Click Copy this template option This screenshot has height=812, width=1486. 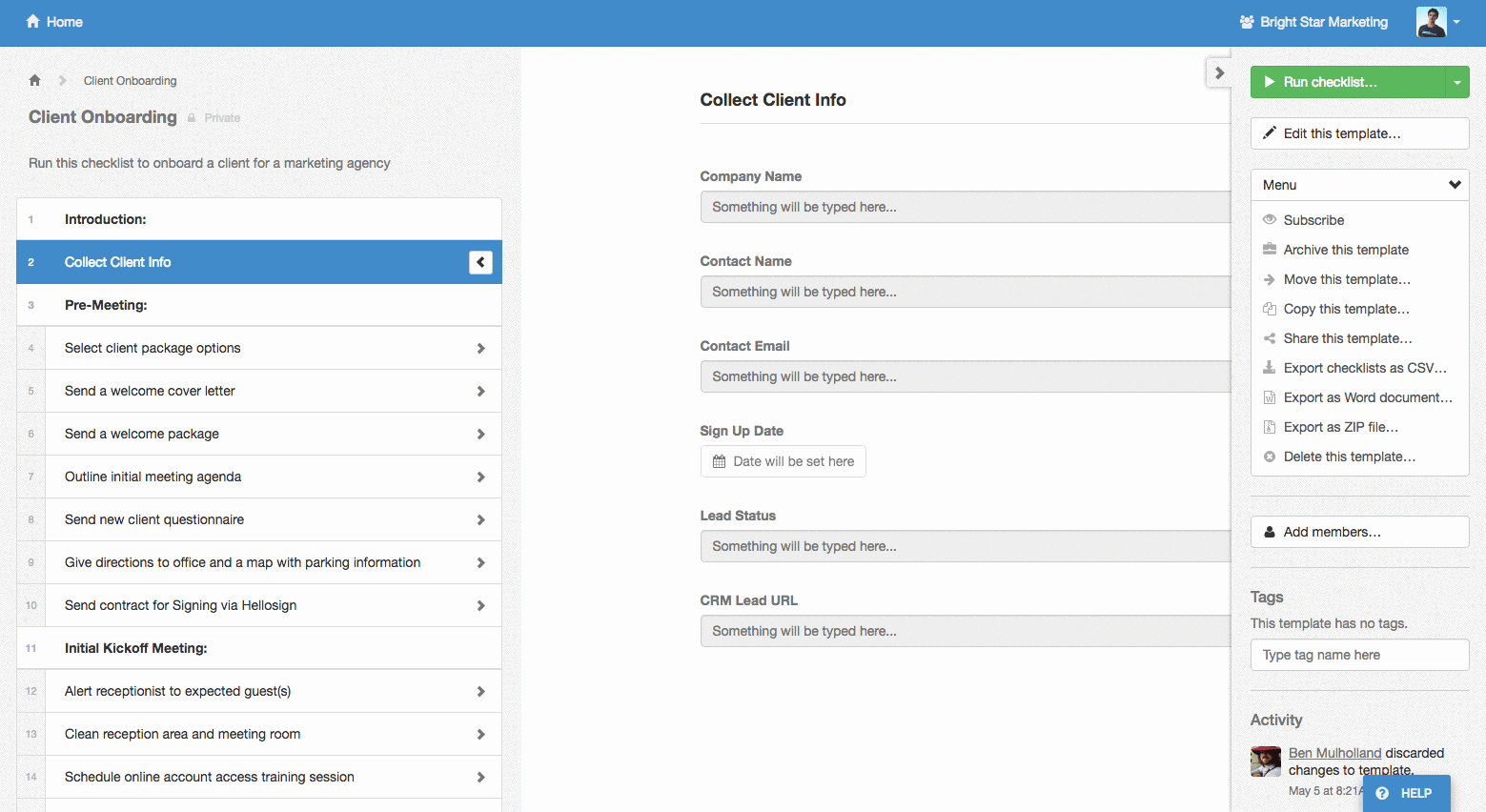pyautogui.click(x=1346, y=309)
